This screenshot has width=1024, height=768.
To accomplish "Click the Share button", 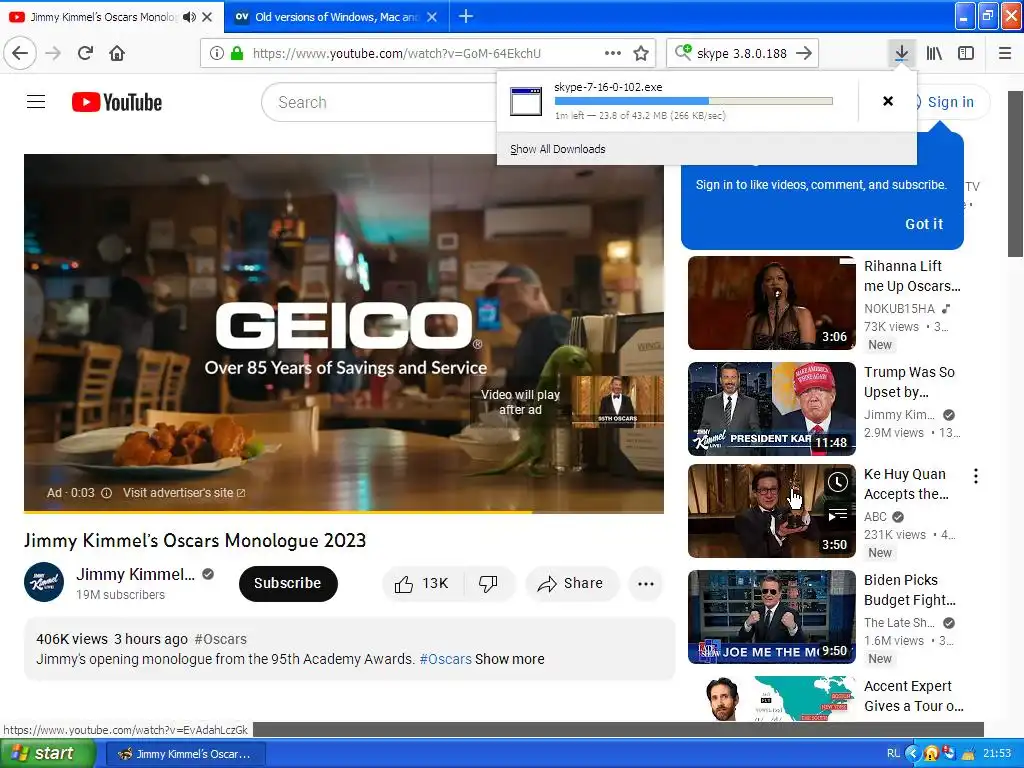I will (x=571, y=583).
